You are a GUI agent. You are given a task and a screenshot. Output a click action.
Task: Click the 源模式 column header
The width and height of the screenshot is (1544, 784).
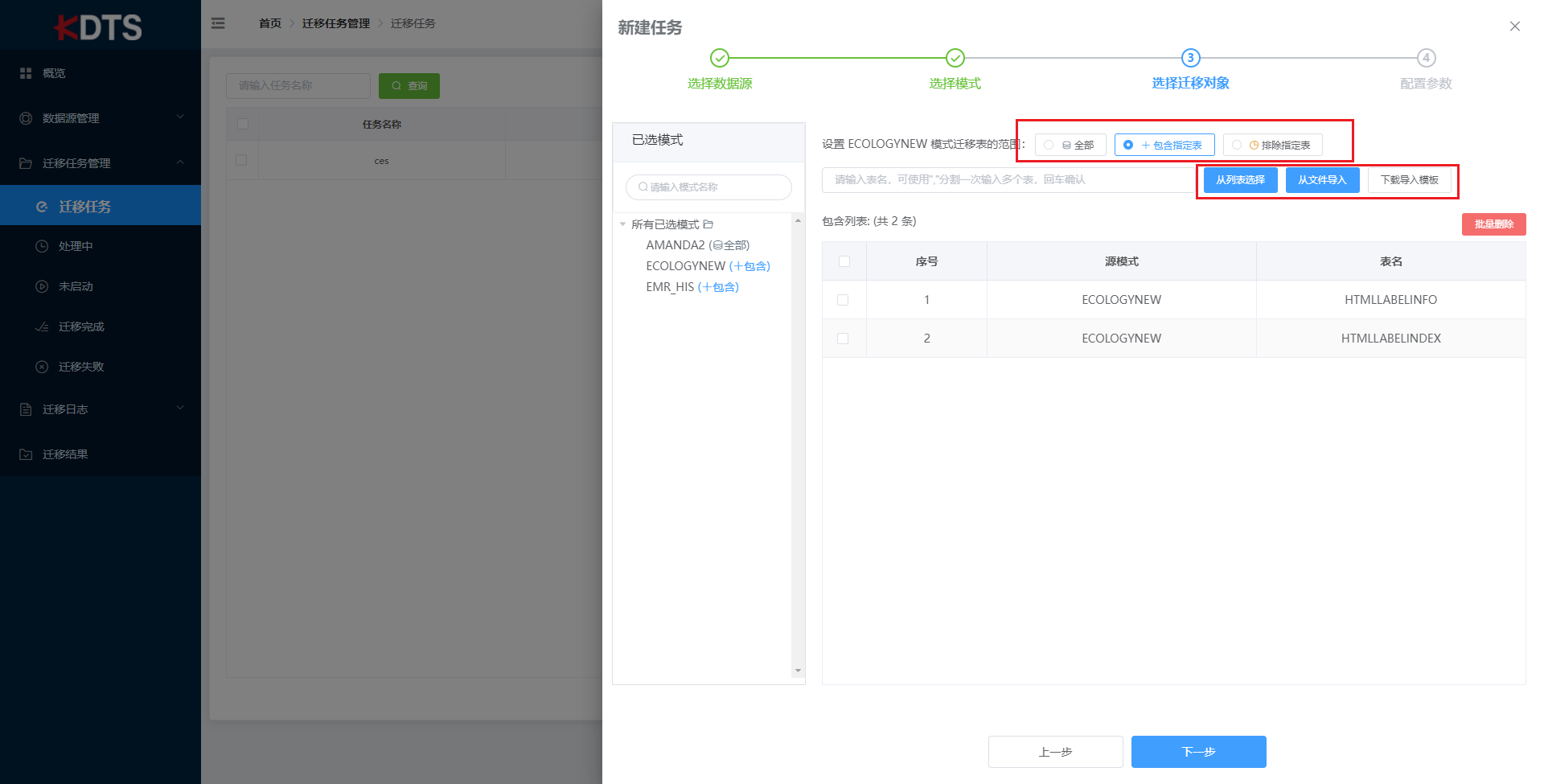[1121, 261]
